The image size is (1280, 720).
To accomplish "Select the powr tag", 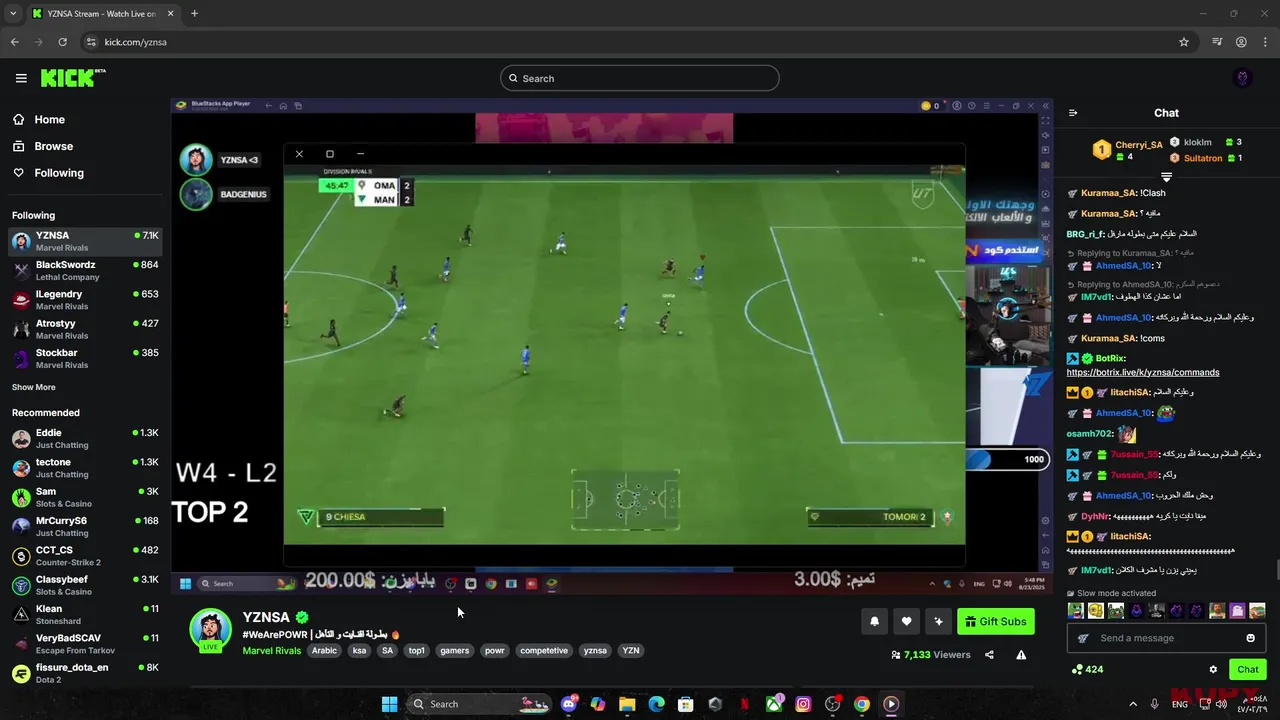I will 494,651.
